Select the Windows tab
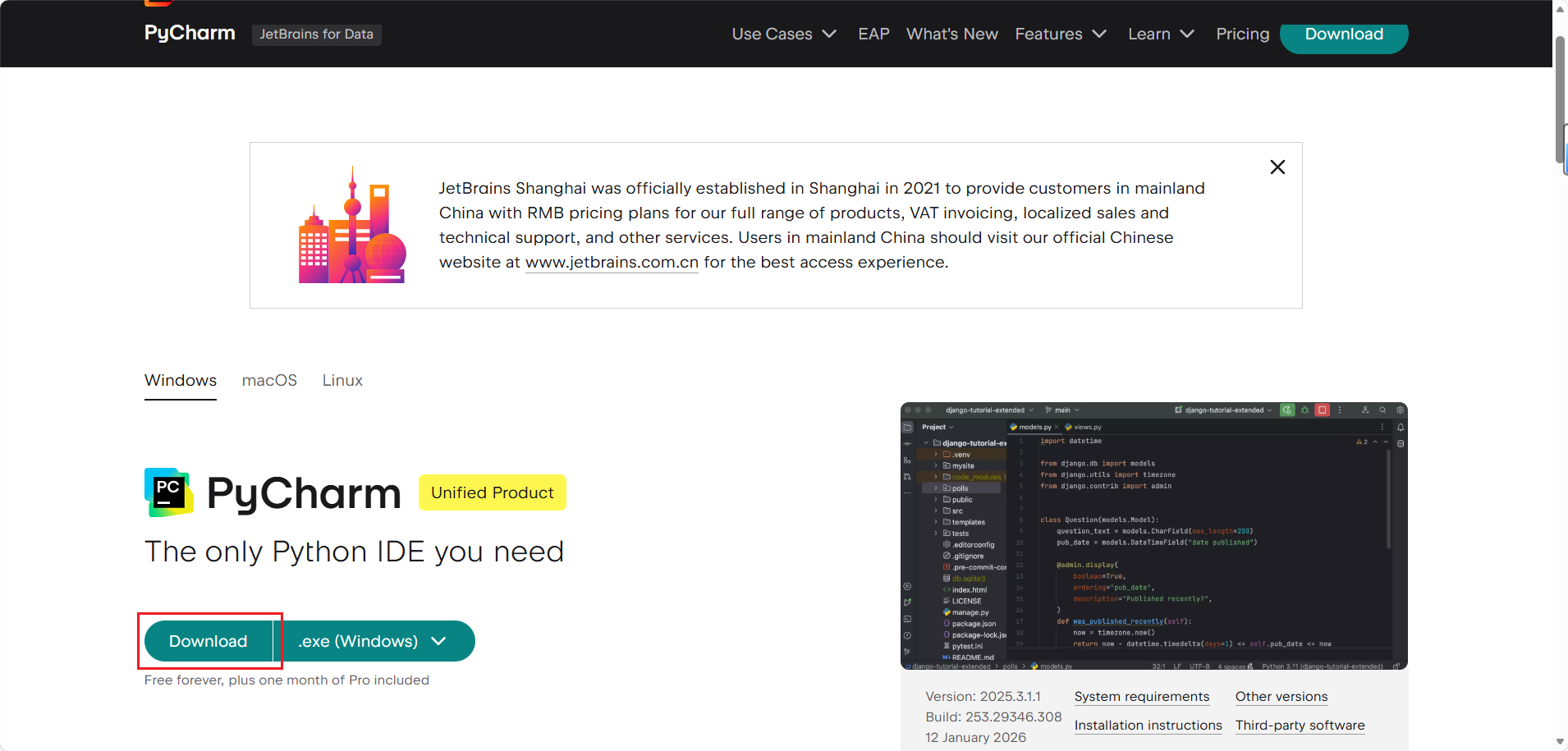This screenshot has width=1568, height=751. [181, 381]
